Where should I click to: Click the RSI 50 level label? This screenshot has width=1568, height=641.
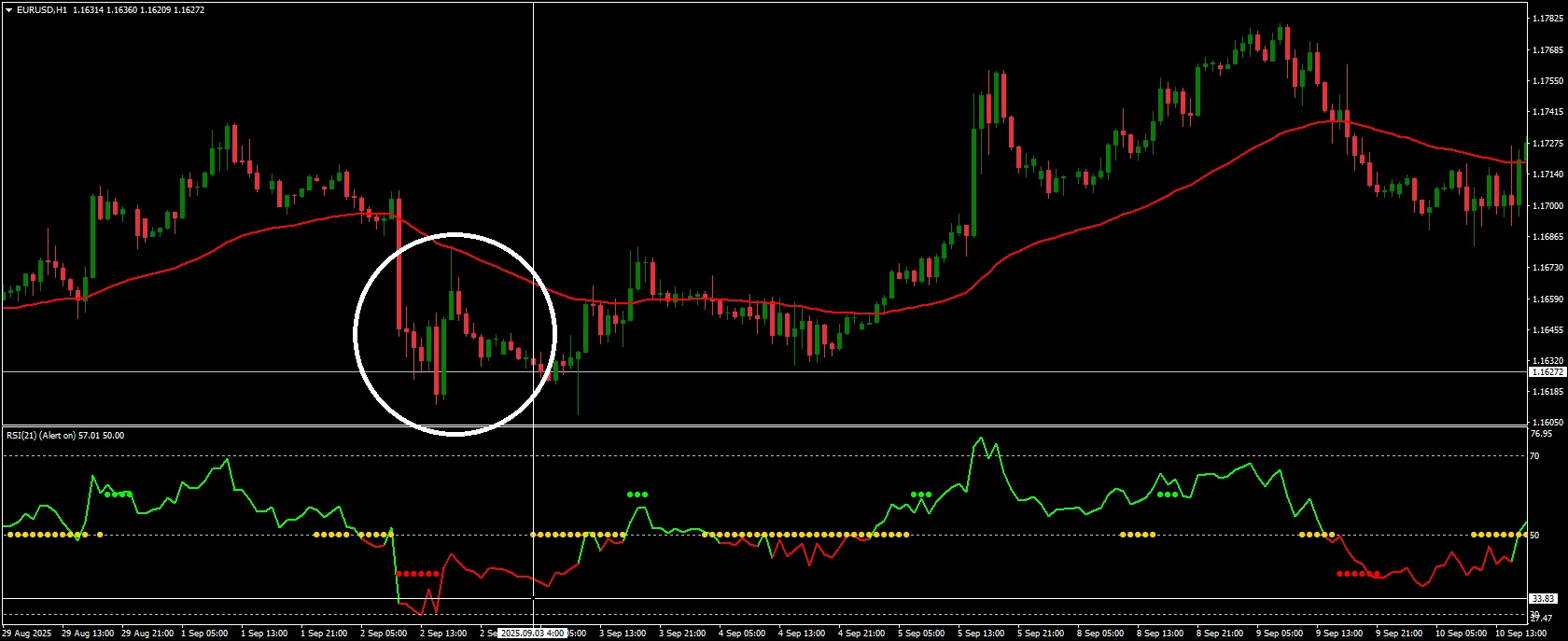coord(1535,536)
